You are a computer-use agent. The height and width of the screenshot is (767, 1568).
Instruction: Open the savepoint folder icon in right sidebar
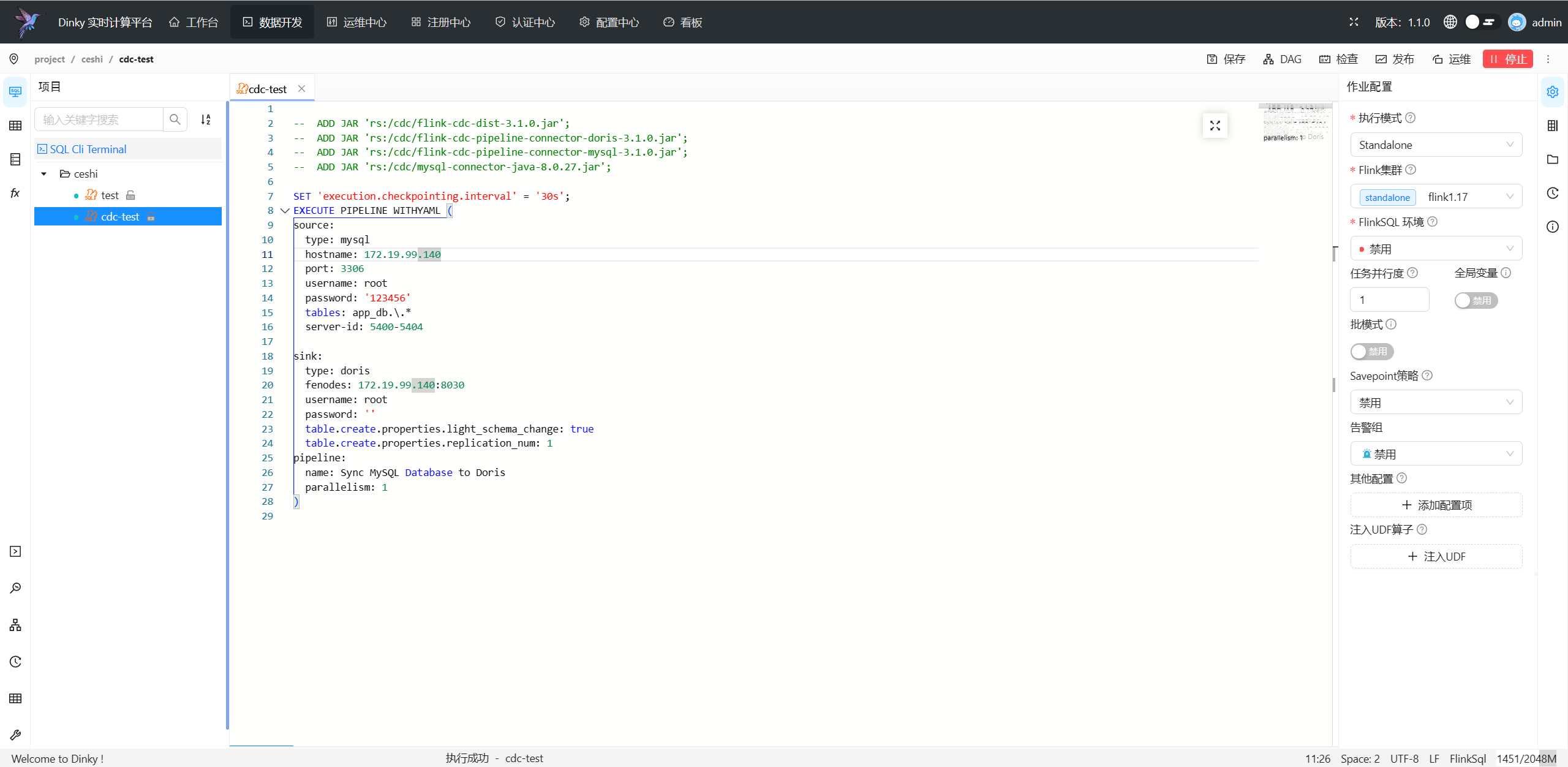[1552, 159]
